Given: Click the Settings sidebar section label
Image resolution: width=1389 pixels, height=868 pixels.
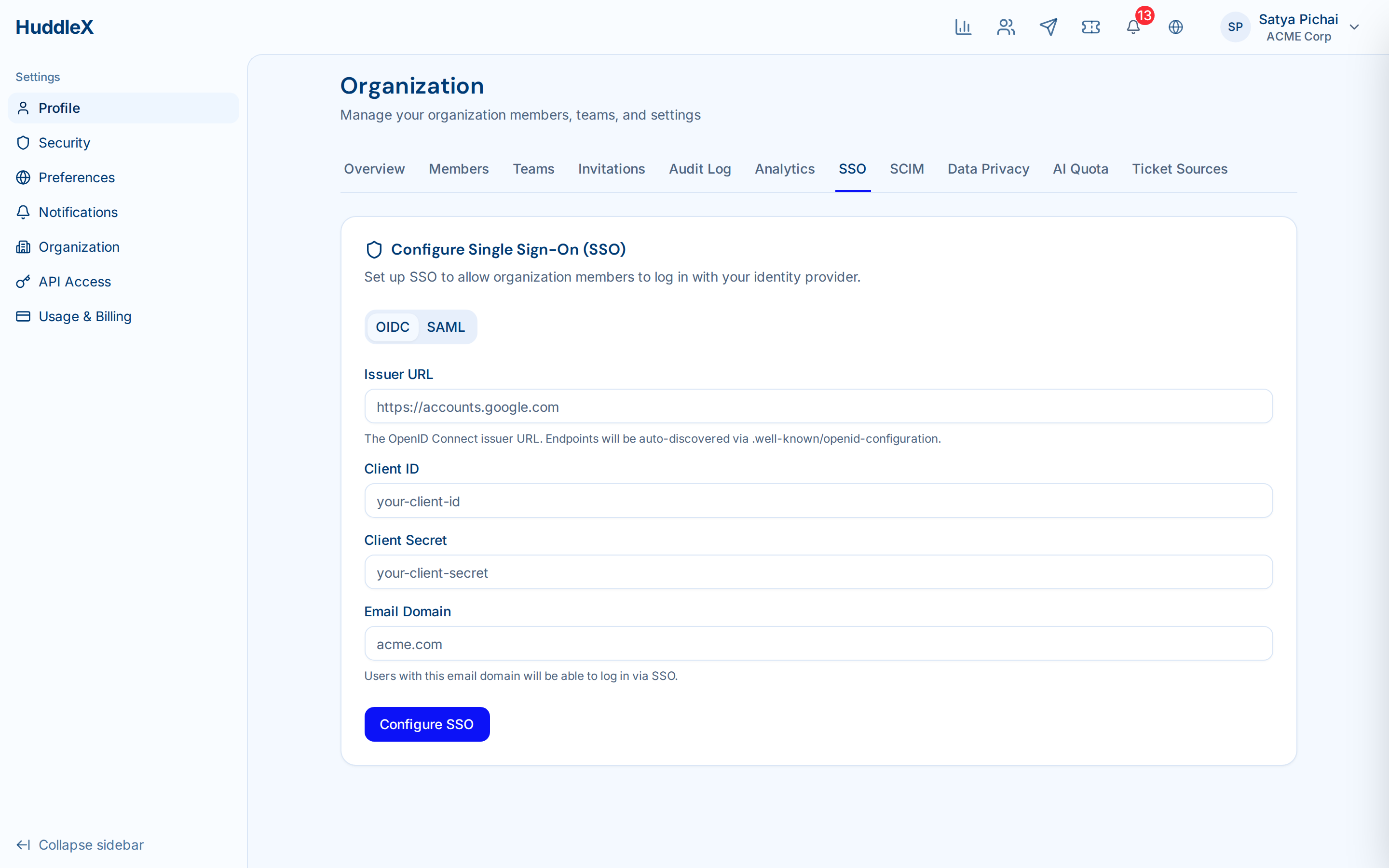Looking at the screenshot, I should (38, 77).
